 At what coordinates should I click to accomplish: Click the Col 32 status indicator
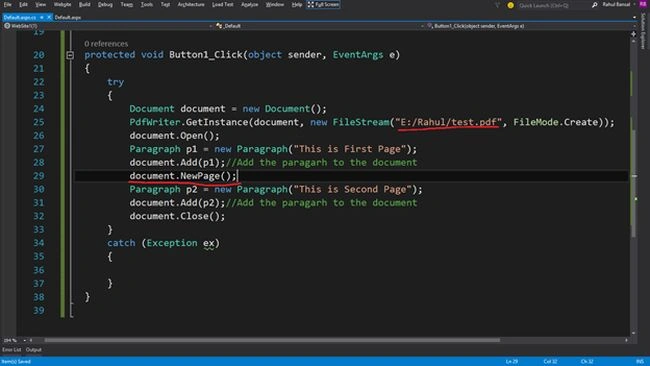(x=550, y=361)
